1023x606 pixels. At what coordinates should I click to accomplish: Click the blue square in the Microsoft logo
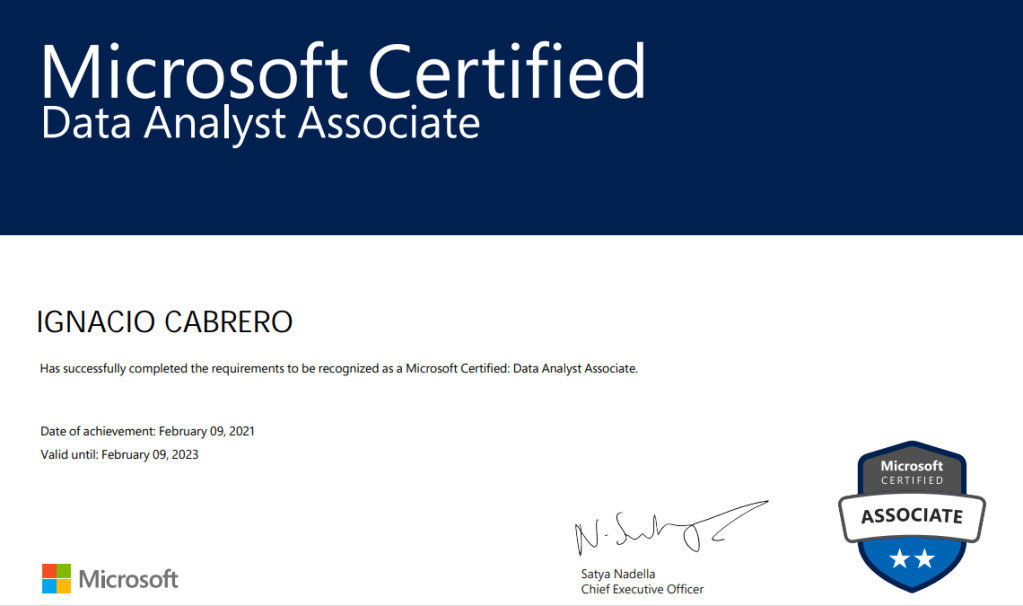tap(49, 586)
